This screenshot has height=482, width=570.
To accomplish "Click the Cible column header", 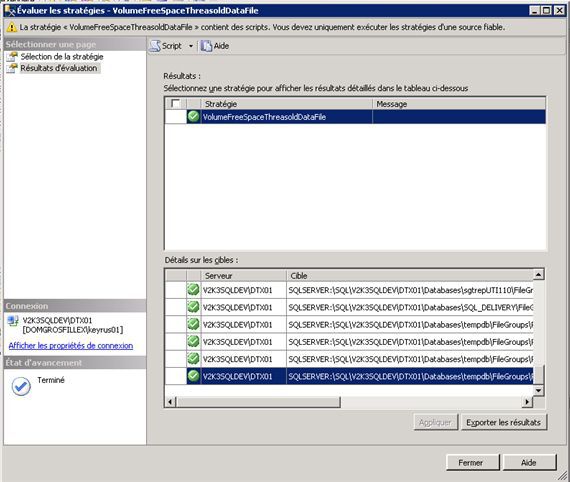I will coord(410,276).
